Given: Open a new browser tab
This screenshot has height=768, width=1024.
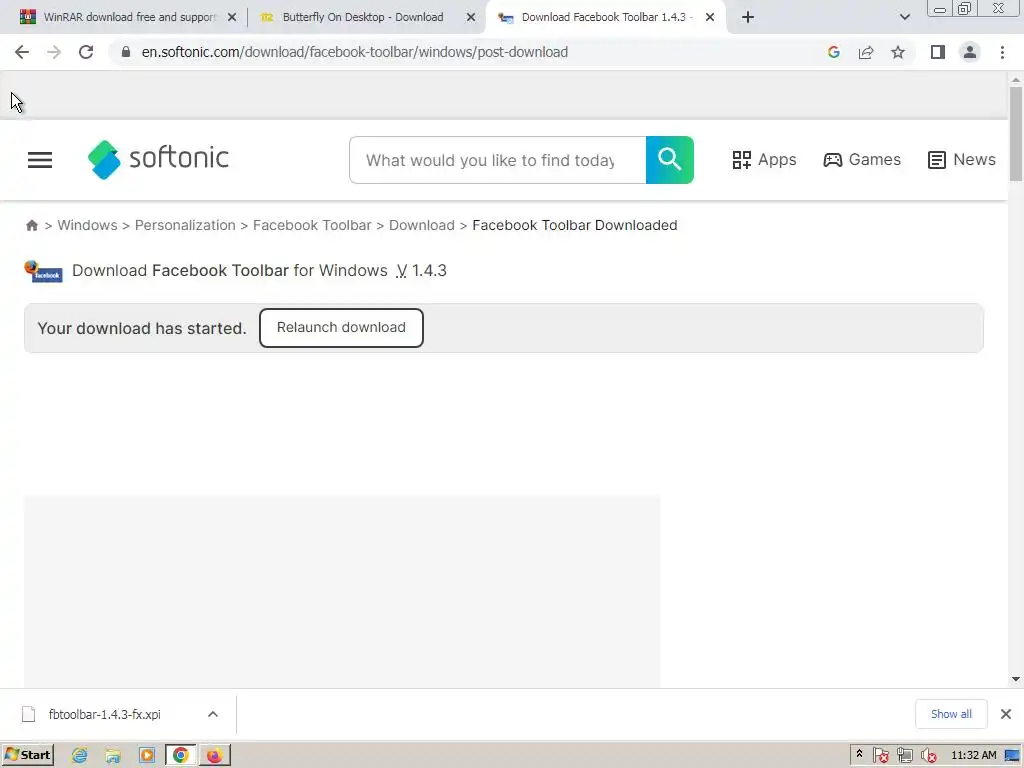Looking at the screenshot, I should (x=748, y=17).
